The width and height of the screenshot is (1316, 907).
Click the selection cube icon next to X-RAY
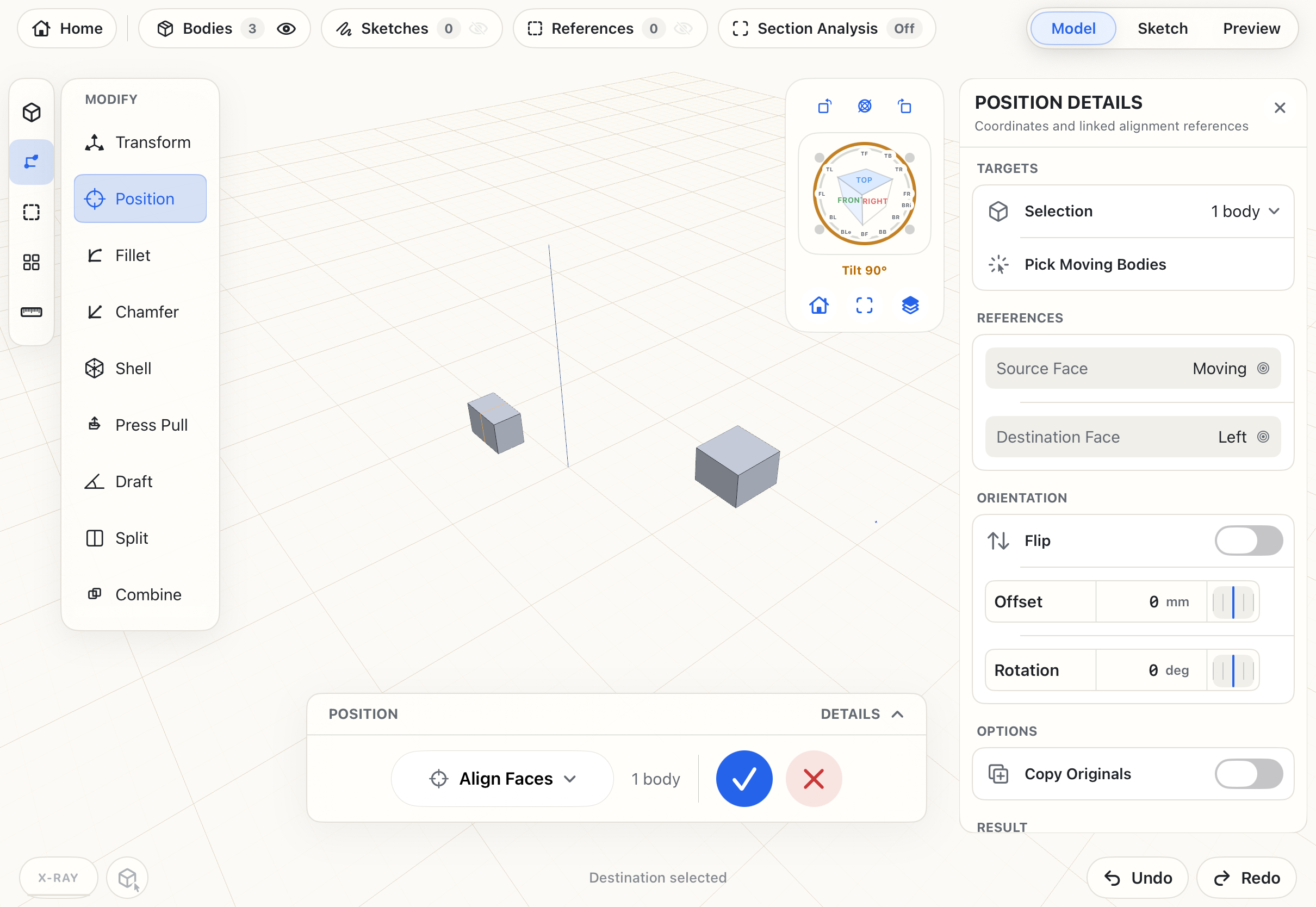(127, 878)
